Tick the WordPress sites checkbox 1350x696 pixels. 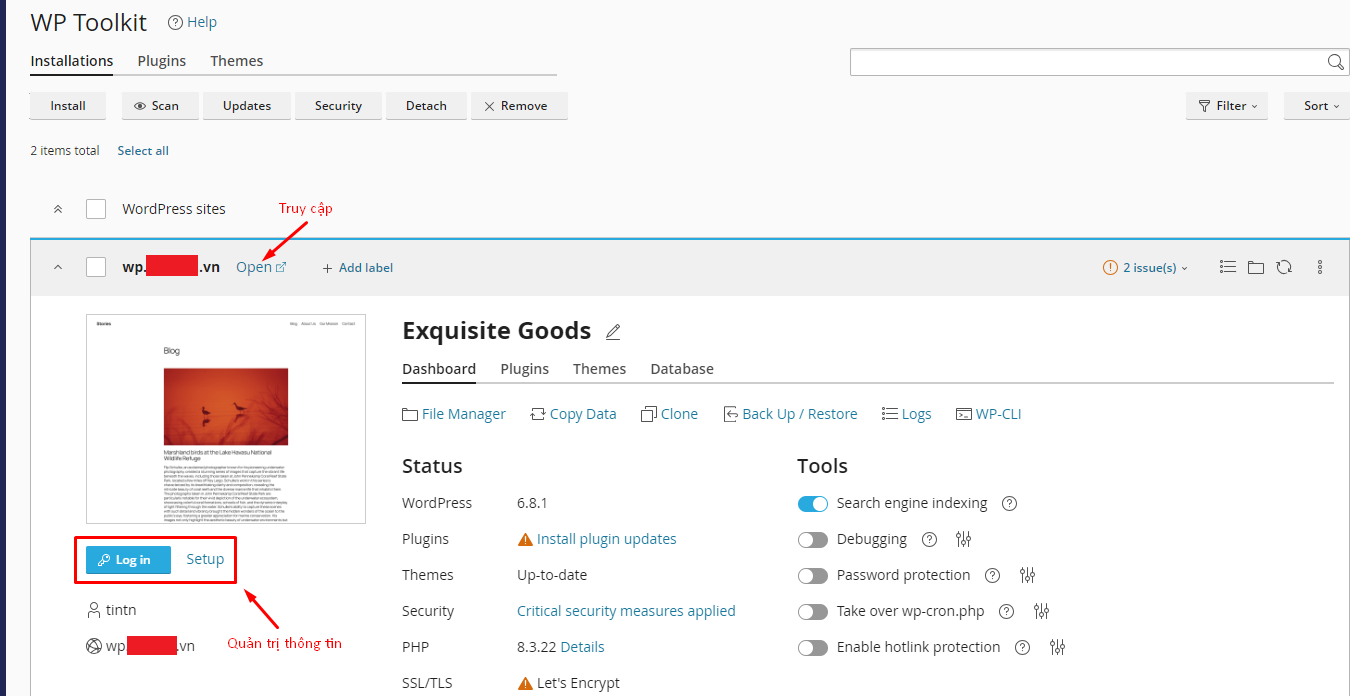click(96, 209)
